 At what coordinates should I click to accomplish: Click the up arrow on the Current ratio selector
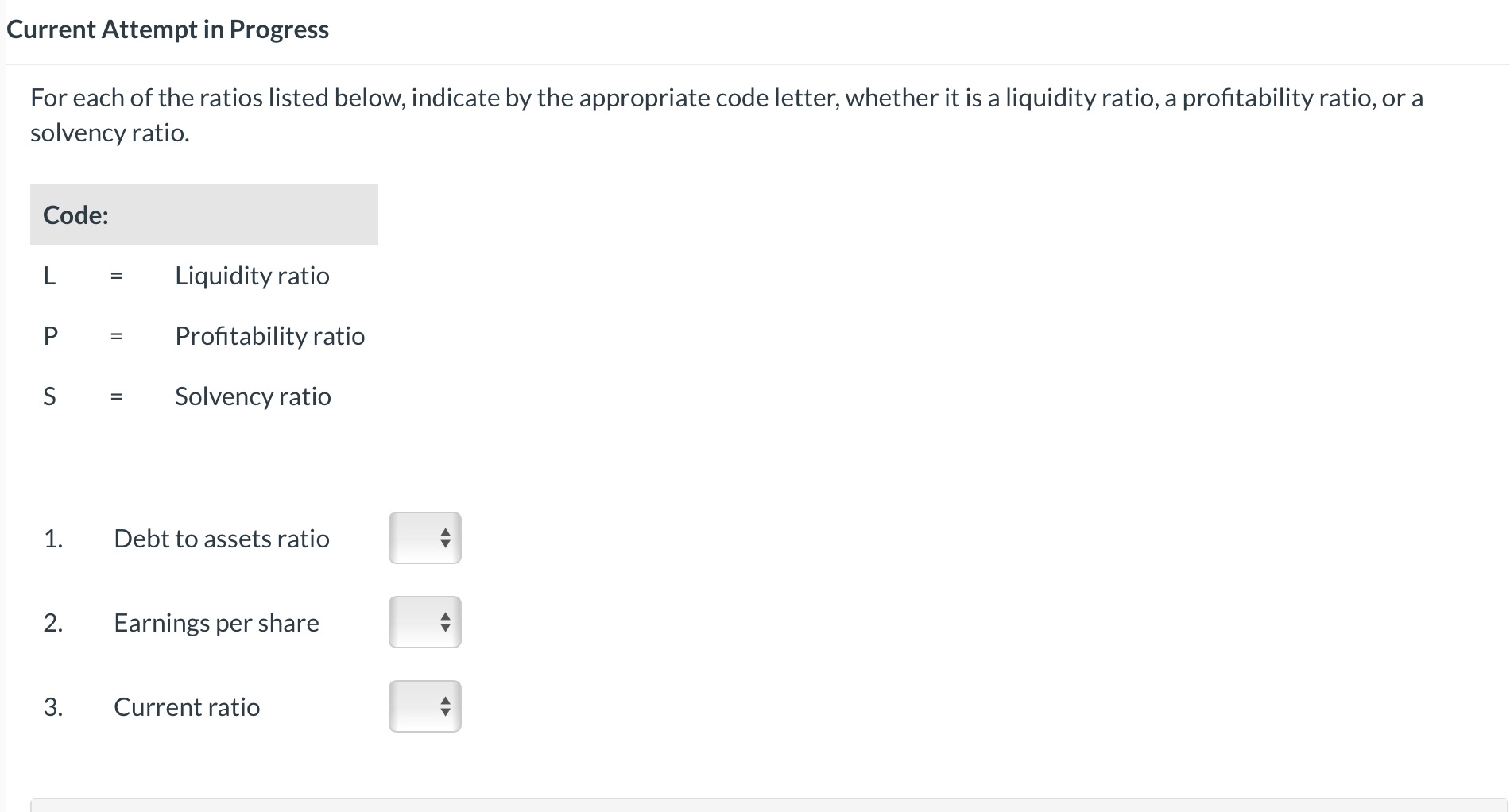pos(446,699)
